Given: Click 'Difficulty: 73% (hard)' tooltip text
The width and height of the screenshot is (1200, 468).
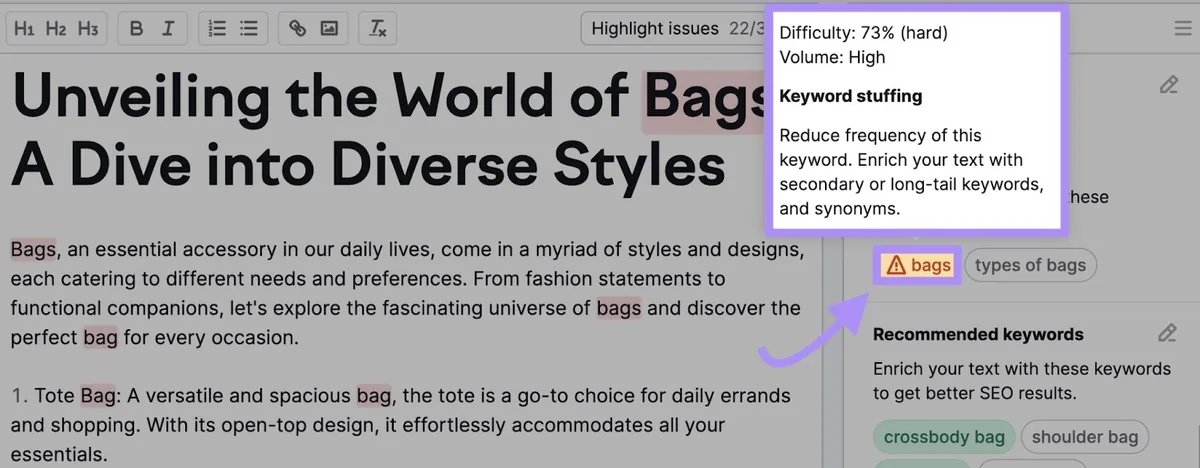Looking at the screenshot, I should [863, 33].
